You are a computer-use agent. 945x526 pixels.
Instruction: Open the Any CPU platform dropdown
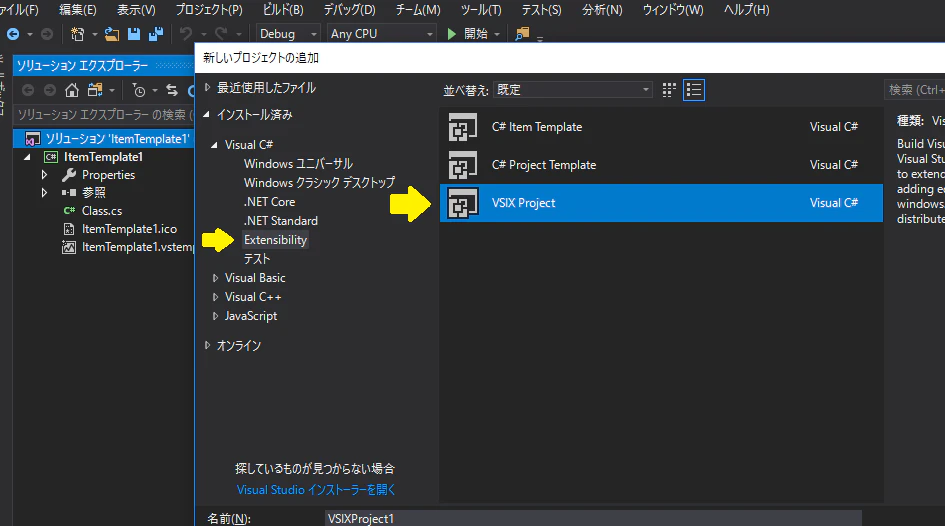[381, 34]
